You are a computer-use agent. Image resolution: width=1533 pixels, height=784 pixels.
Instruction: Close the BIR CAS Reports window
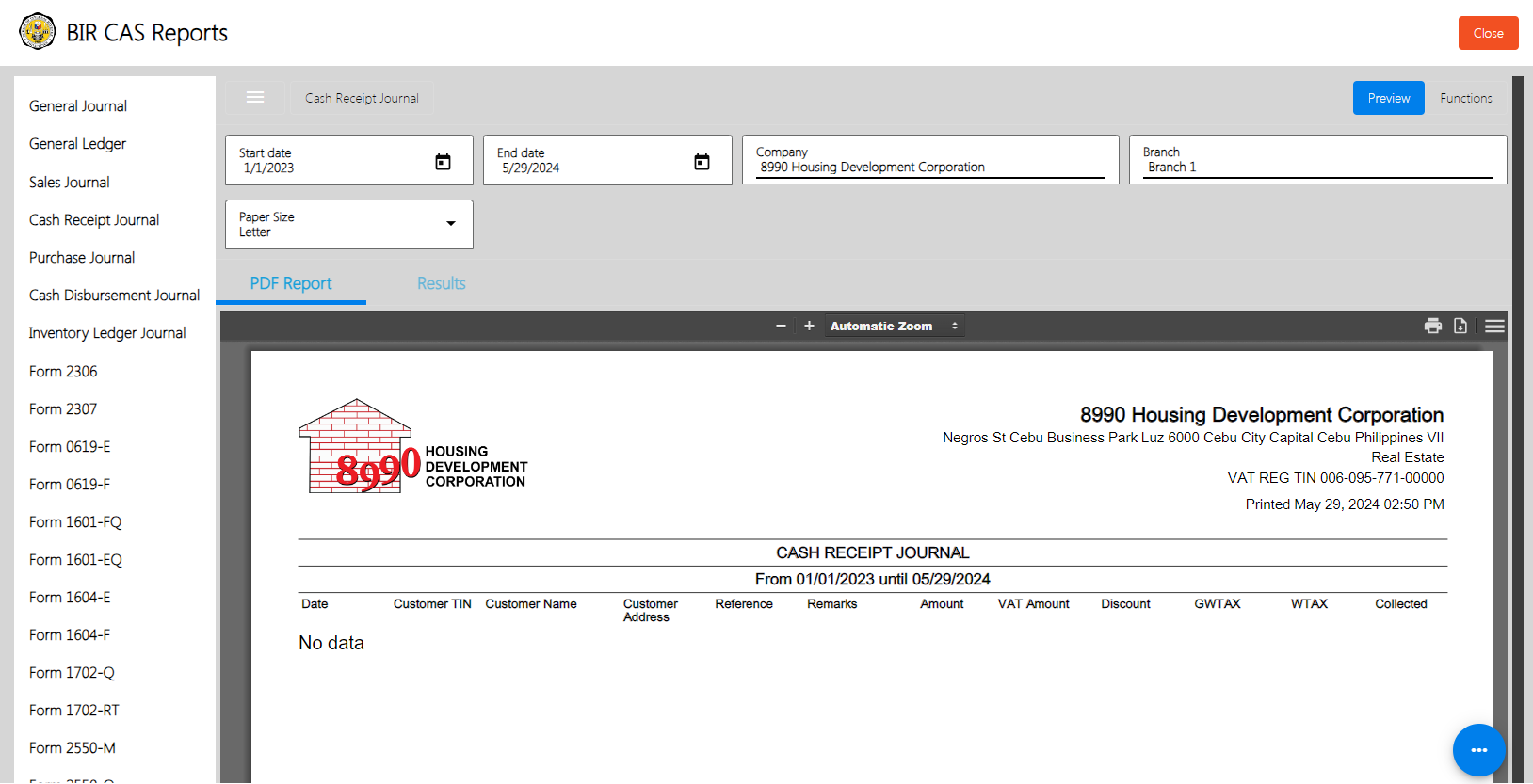(1488, 33)
